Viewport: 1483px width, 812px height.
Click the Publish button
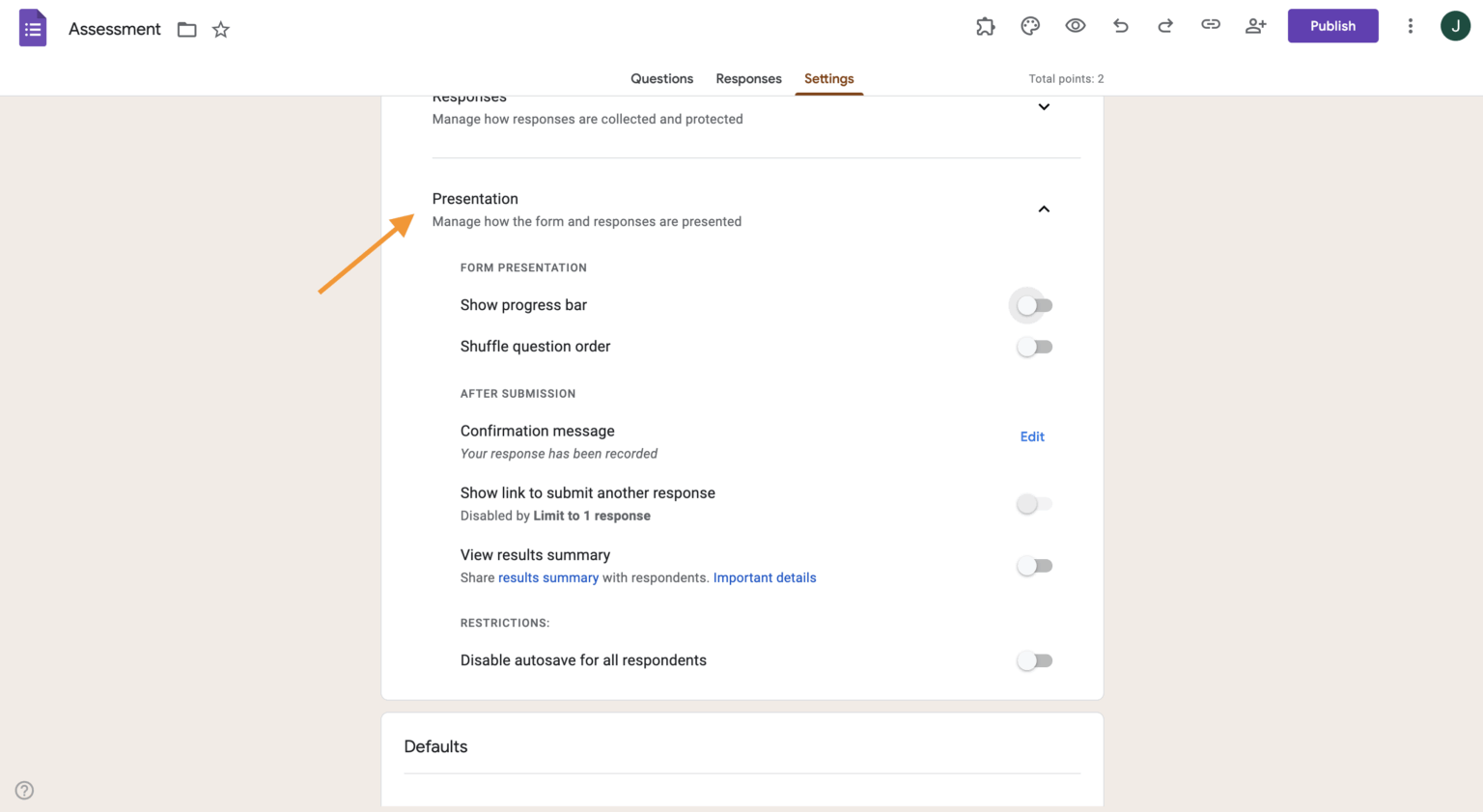(1332, 26)
